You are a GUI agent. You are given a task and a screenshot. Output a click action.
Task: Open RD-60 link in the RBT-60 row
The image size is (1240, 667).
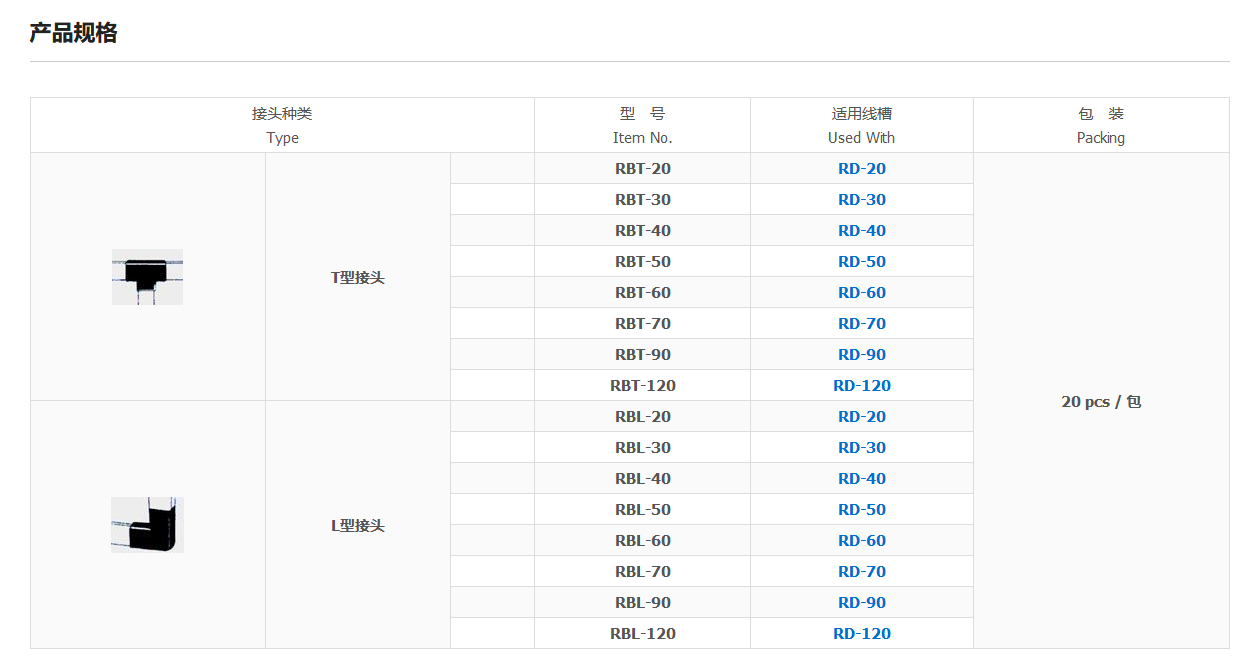point(862,293)
